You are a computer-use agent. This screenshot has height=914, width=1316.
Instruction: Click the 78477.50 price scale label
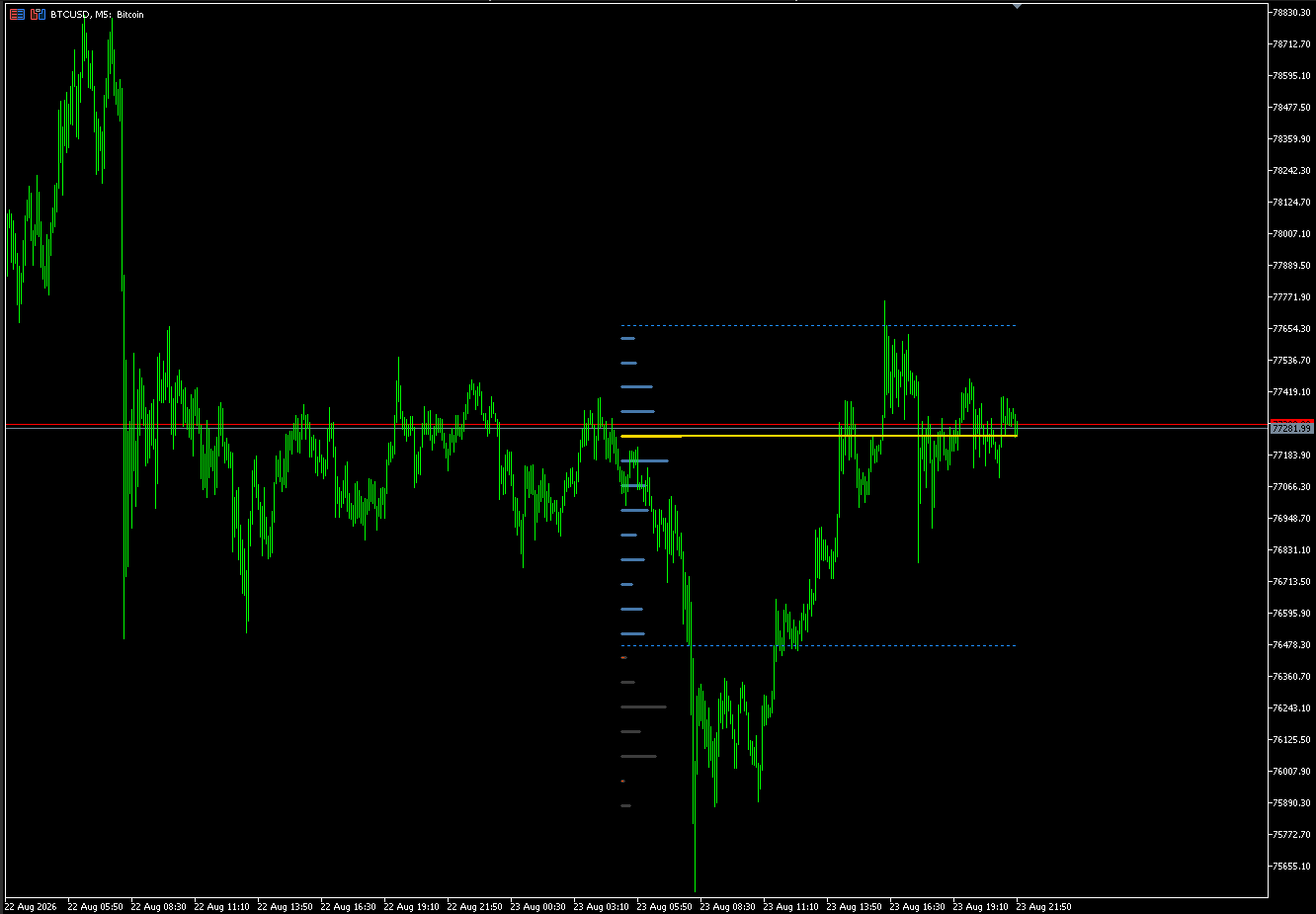click(1292, 107)
